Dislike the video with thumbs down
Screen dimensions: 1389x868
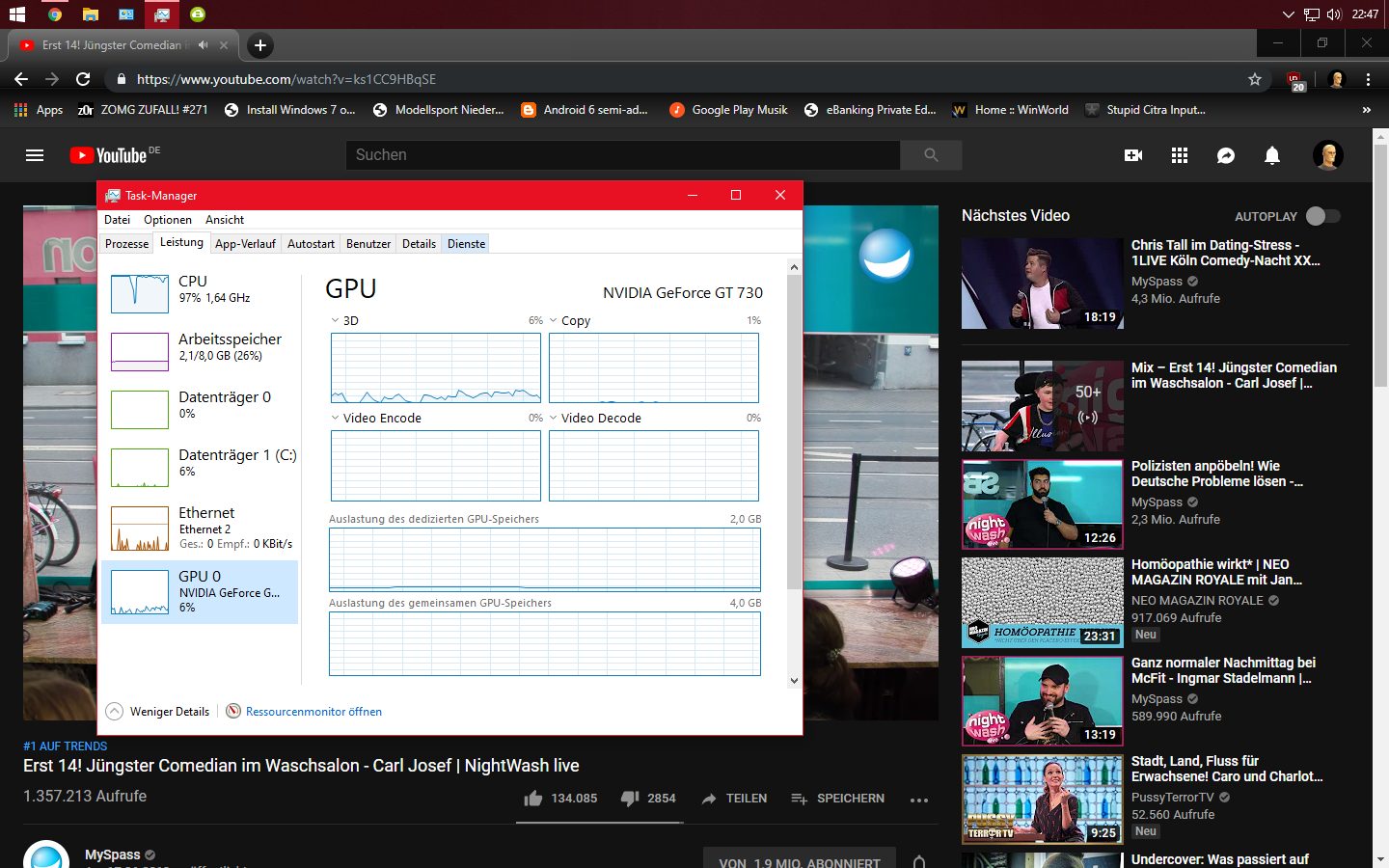[630, 799]
